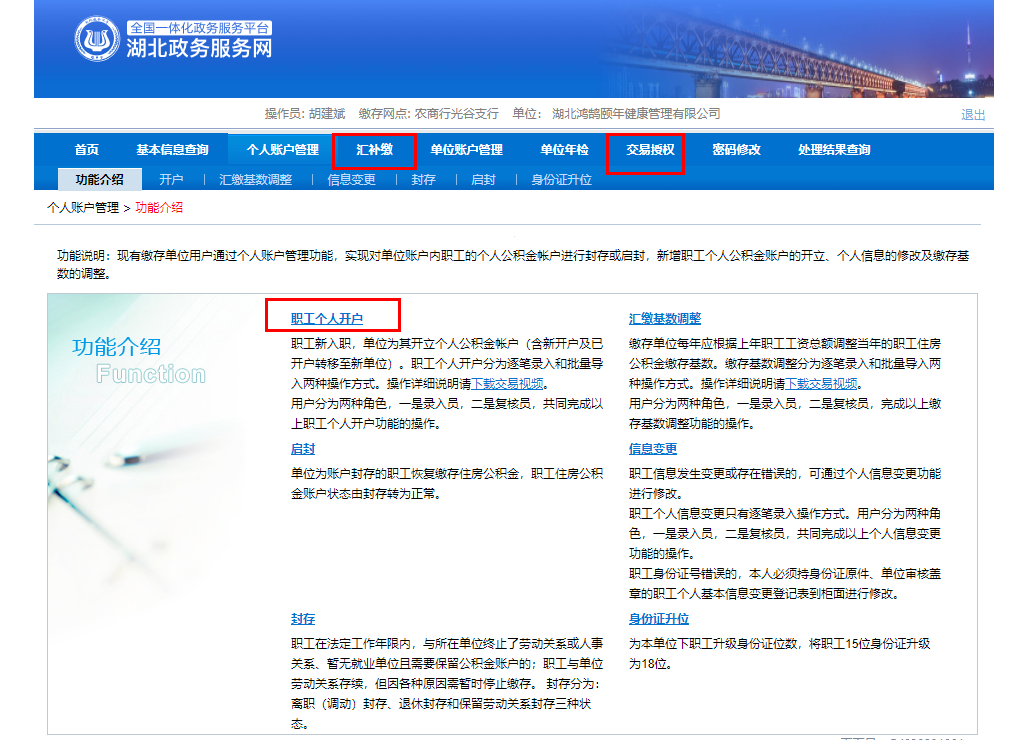Open 交易授权 in the navigation bar
This screenshot has height=740, width=1015.
[650, 150]
